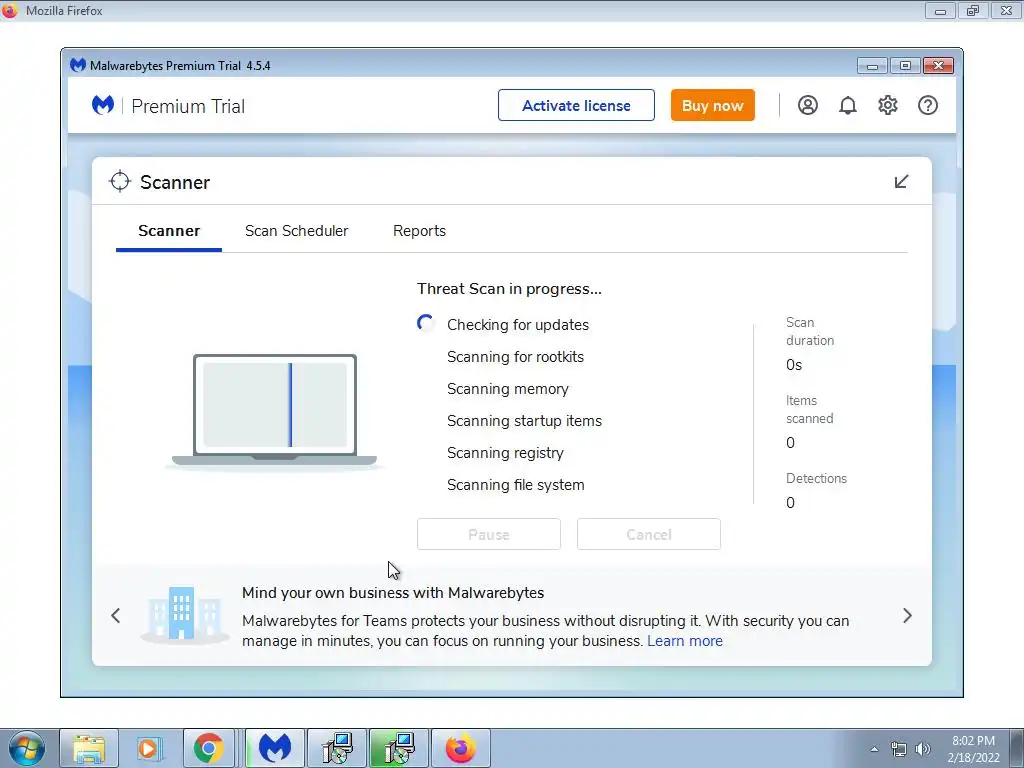Click the Windows Start button
Screen dimensions: 1024x768
pyautogui.click(x=26, y=748)
